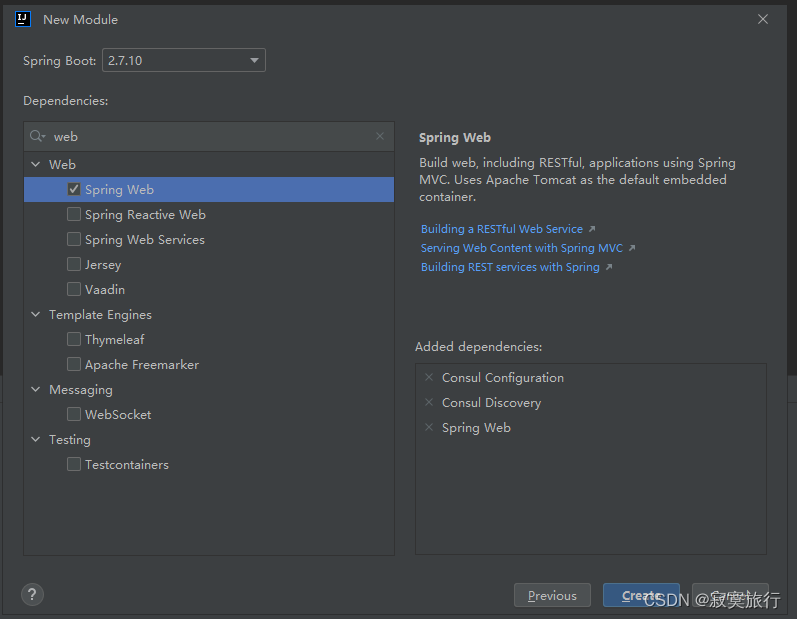This screenshot has width=797, height=619.
Task: Select the Apache Freemarker checkbox
Action: click(x=74, y=364)
